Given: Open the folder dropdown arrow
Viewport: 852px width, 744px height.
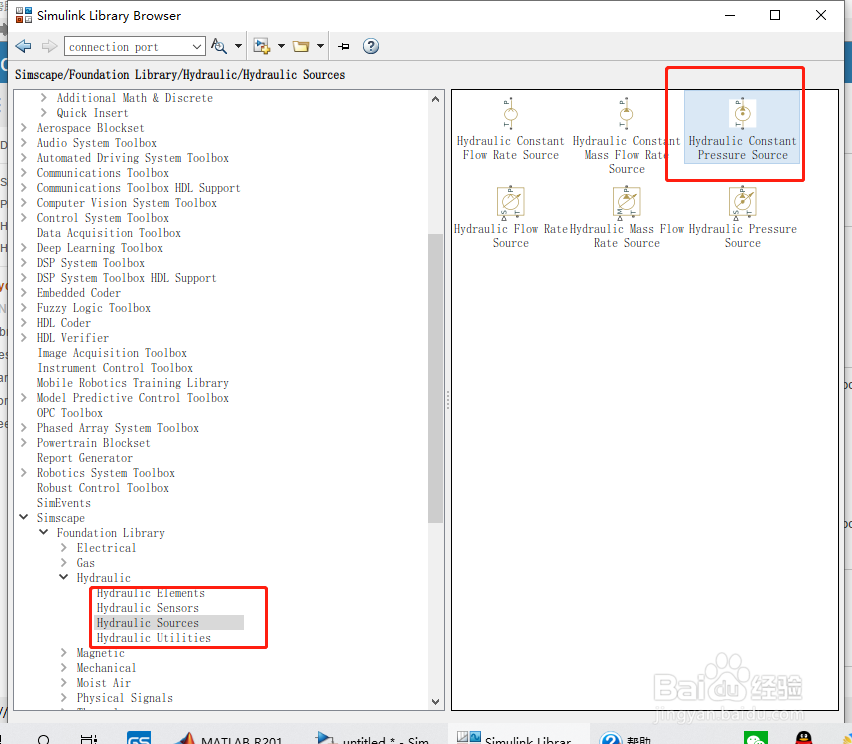Looking at the screenshot, I should pos(321,46).
